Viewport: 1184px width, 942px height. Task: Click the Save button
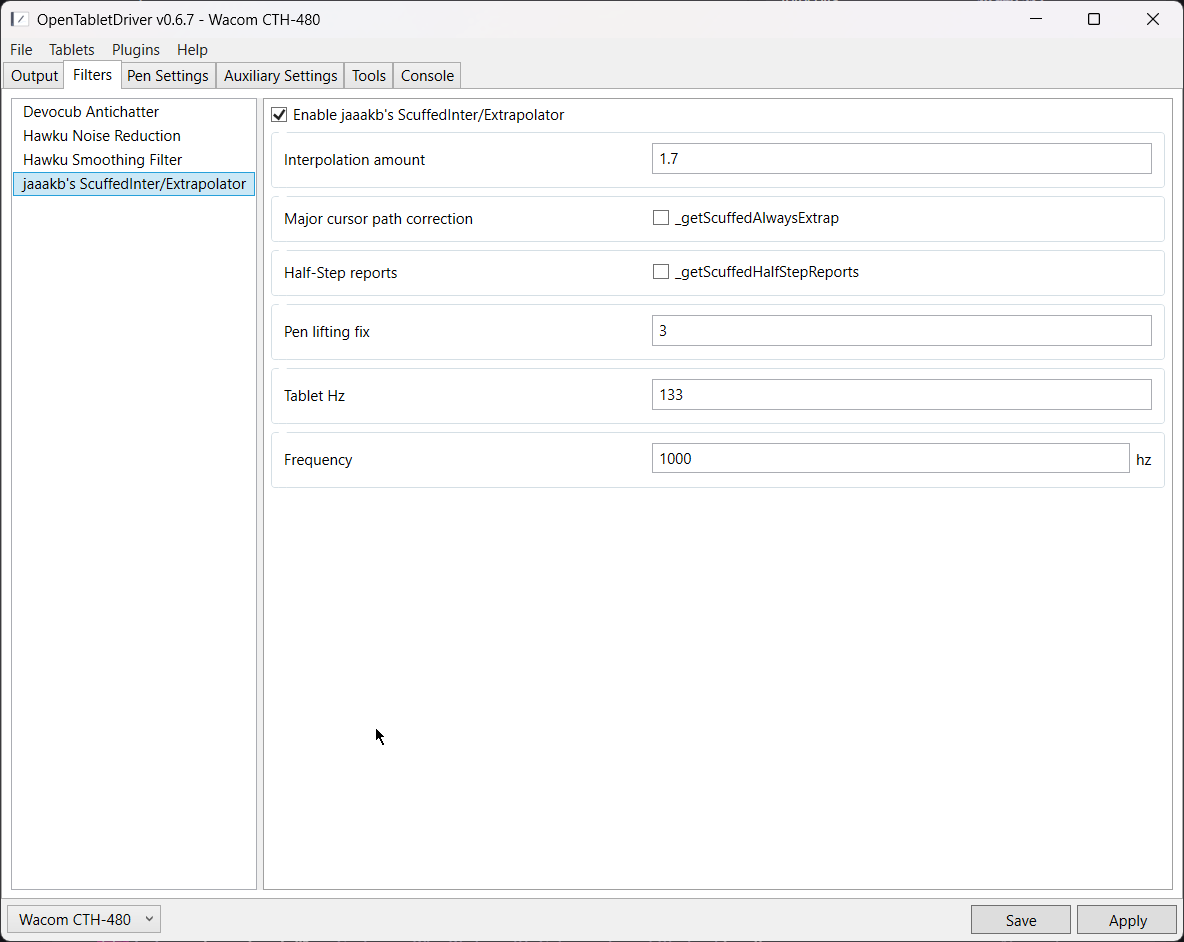click(1021, 920)
